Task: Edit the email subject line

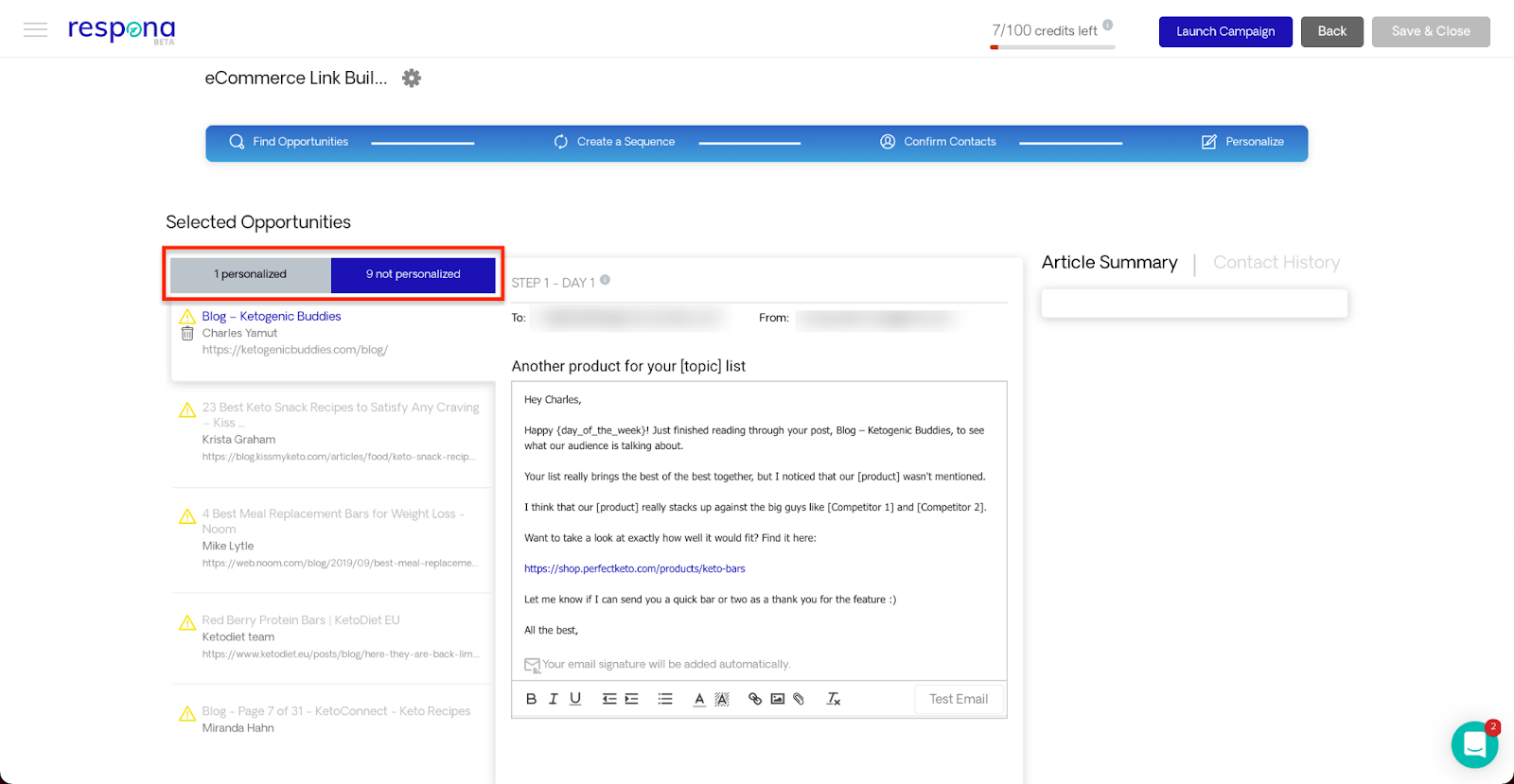Action: (x=628, y=366)
